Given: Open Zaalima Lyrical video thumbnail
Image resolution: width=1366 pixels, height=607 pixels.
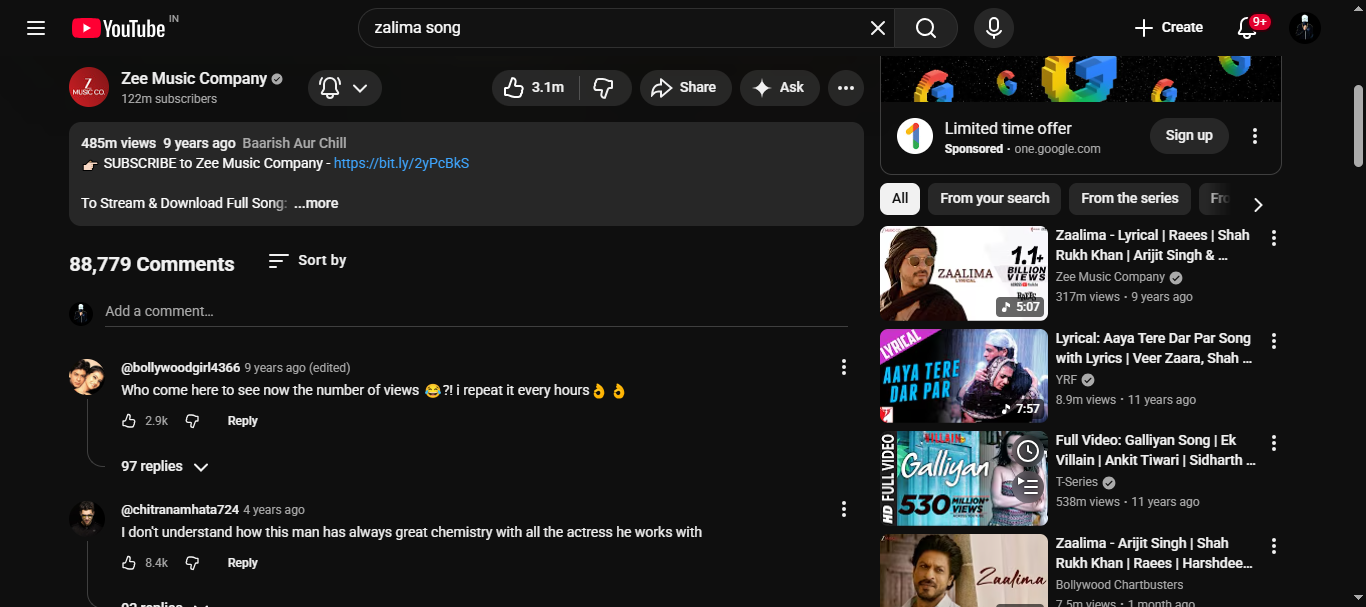Looking at the screenshot, I should point(964,273).
